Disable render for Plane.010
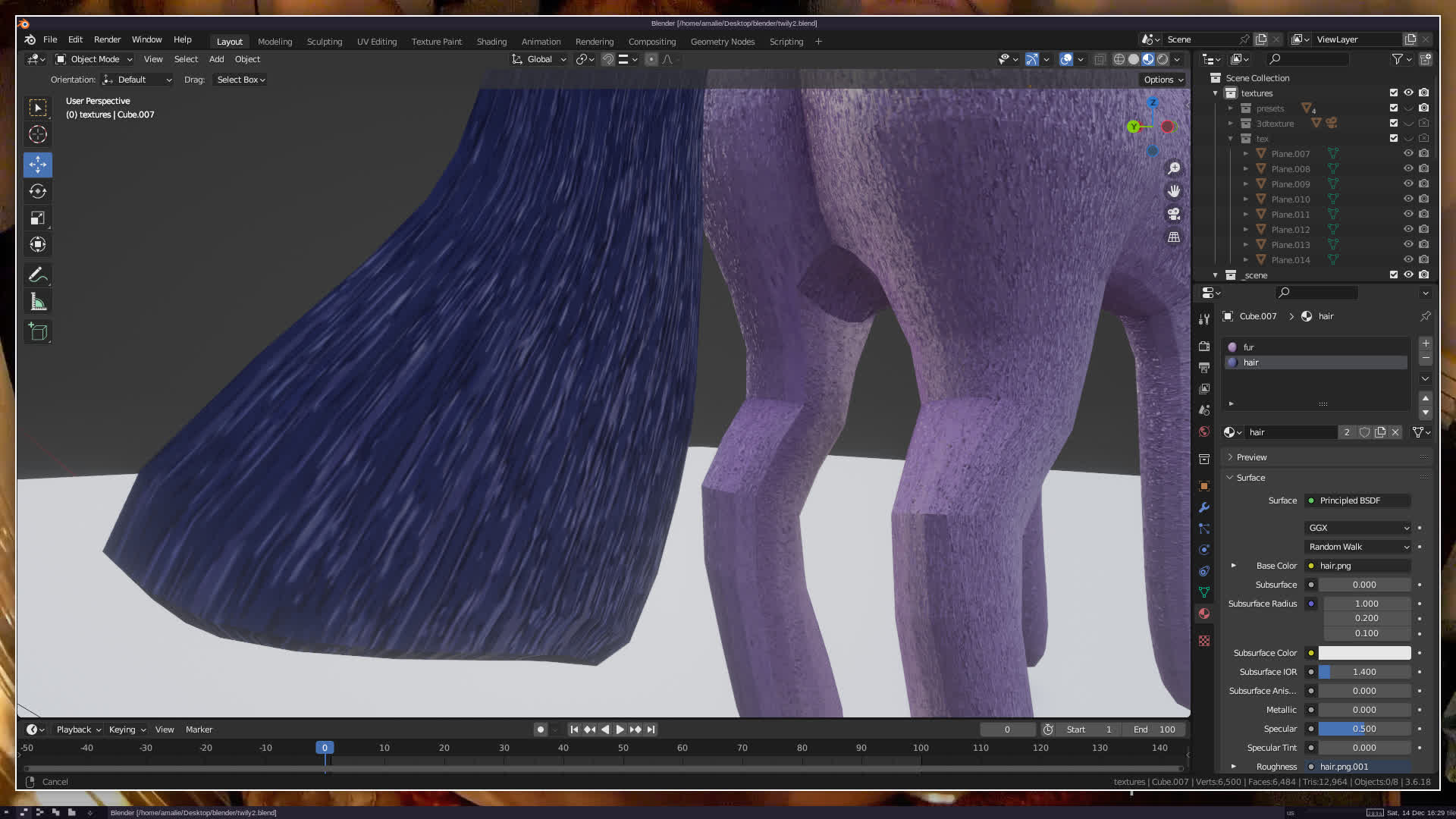The height and width of the screenshot is (819, 1456). tap(1424, 199)
